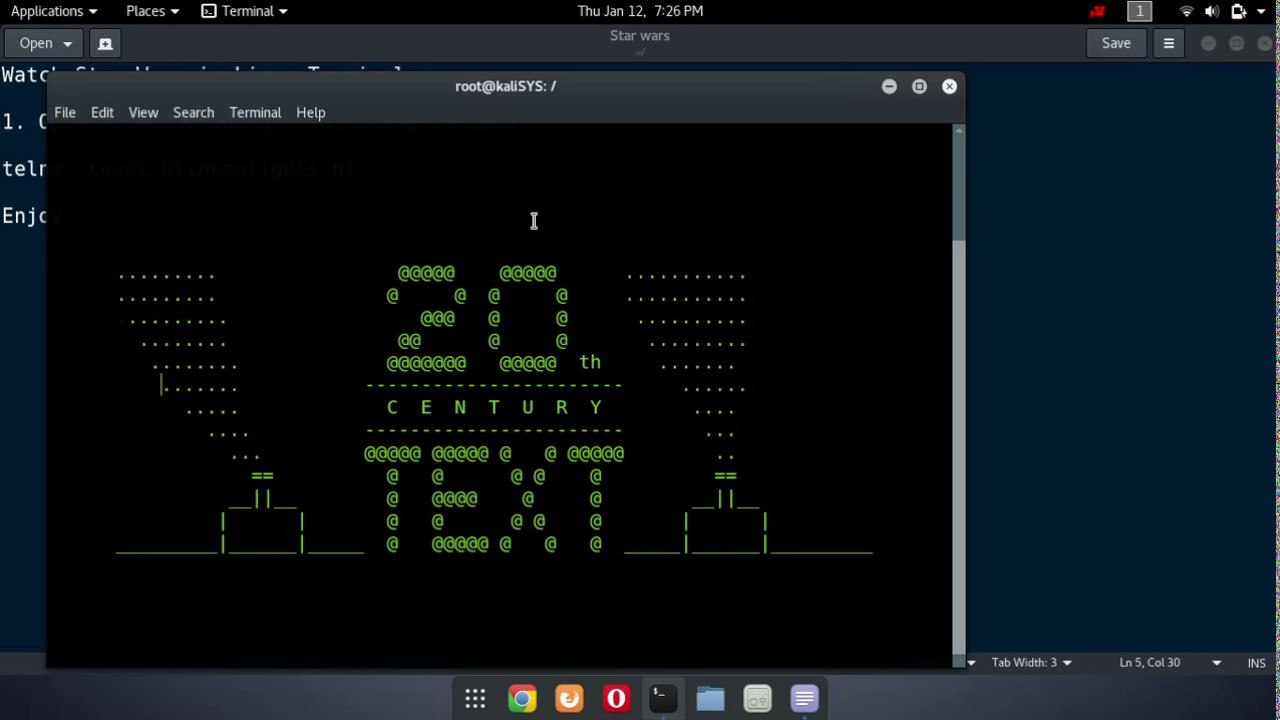Open the terminal File menu
Screen dimensions: 1280x720
point(65,112)
